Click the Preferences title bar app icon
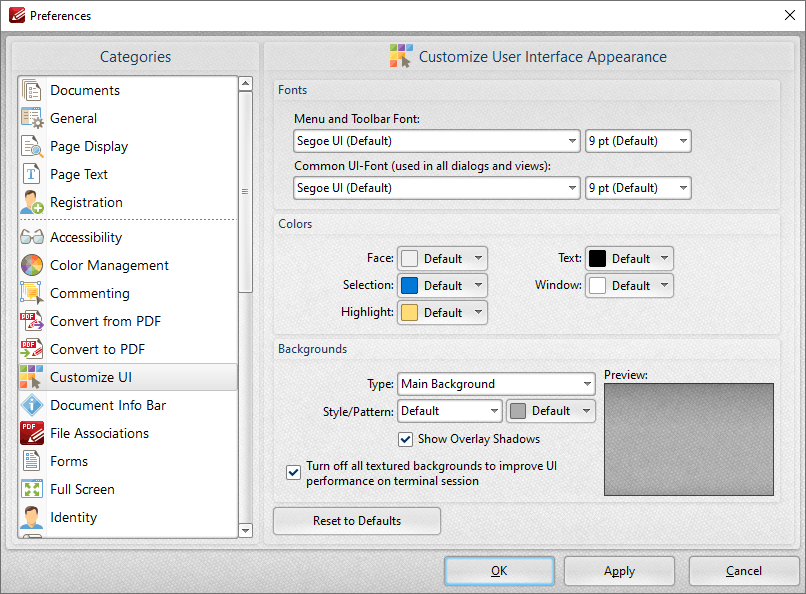The image size is (806, 594). click(17, 15)
